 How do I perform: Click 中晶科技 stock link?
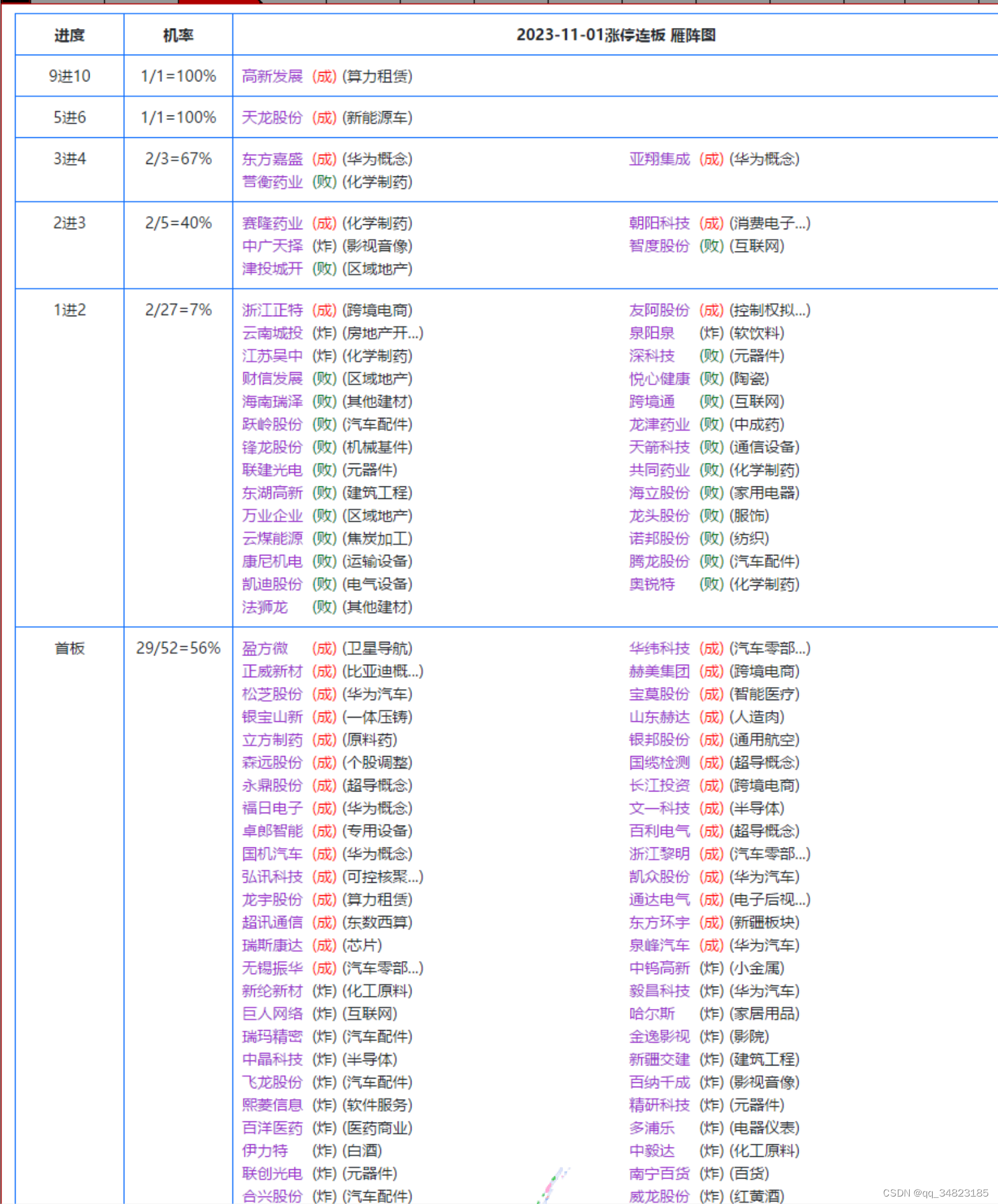pyautogui.click(x=272, y=1059)
